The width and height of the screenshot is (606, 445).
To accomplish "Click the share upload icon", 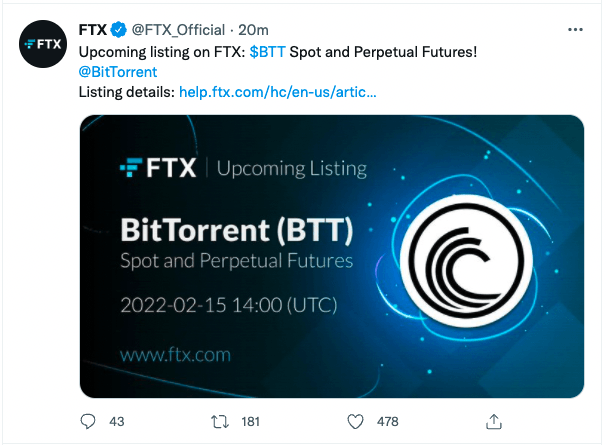I will point(492,420).
